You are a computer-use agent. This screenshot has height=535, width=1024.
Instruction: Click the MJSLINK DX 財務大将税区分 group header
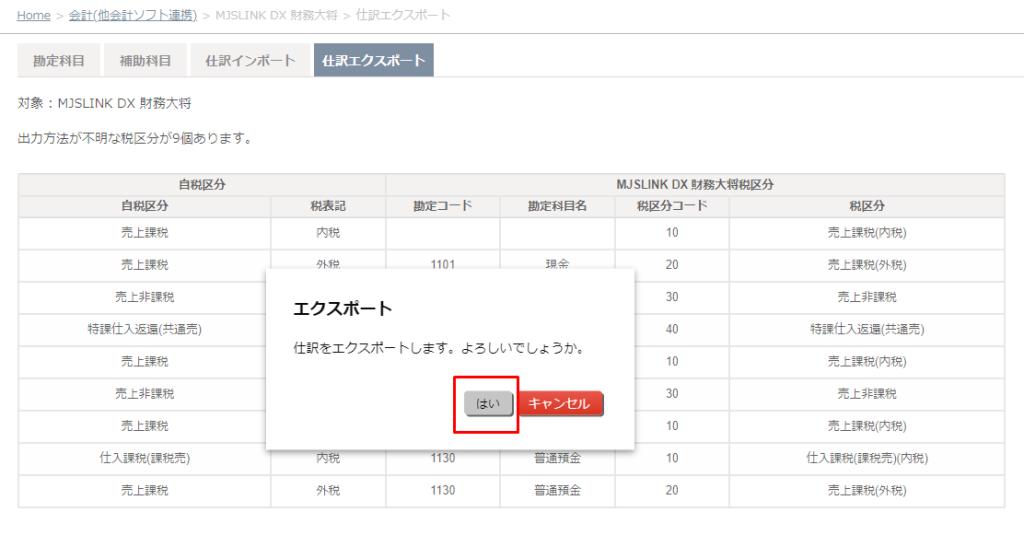695,185
